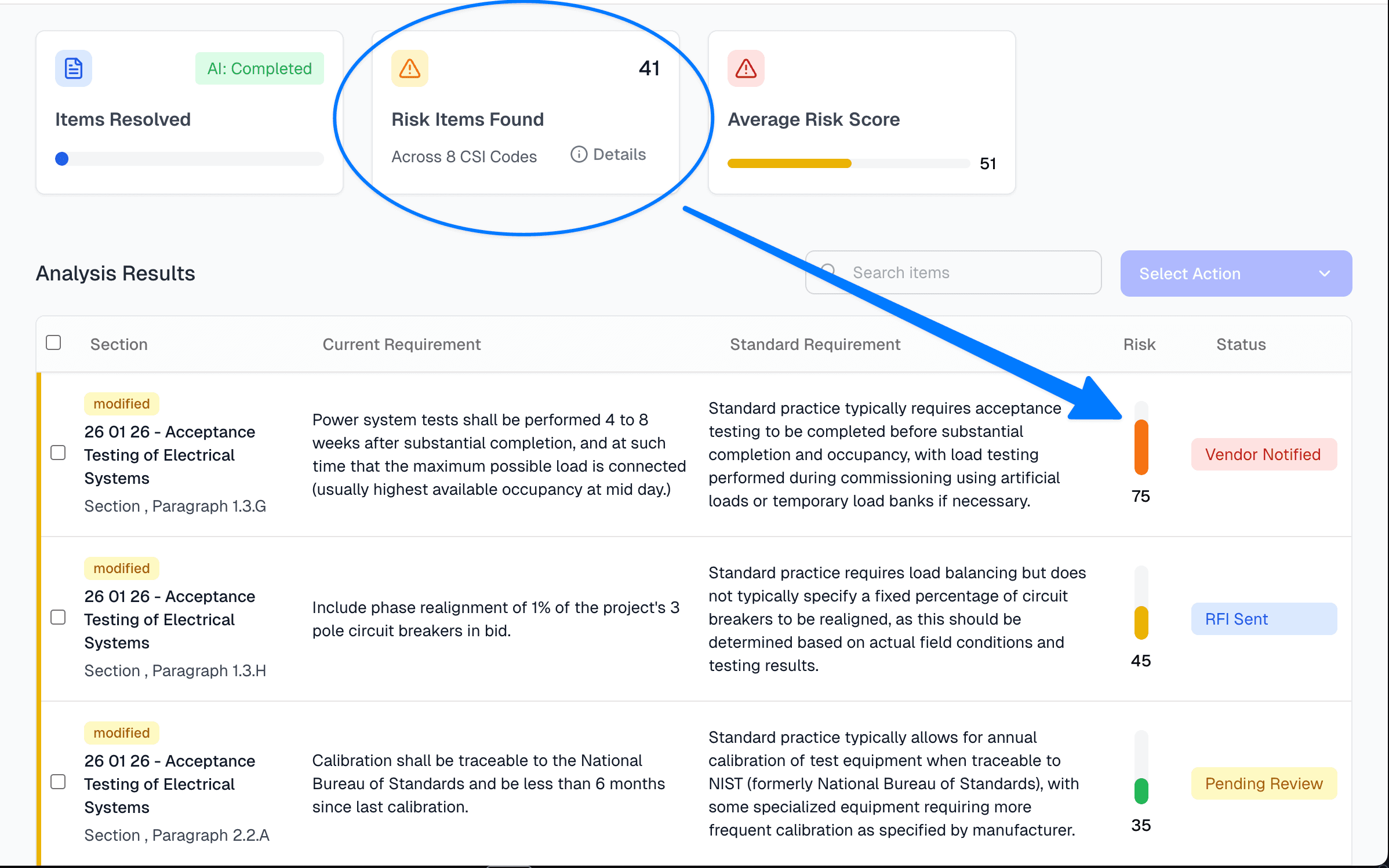
Task: Click the orange warning icon on Risk Items card
Action: [409, 68]
